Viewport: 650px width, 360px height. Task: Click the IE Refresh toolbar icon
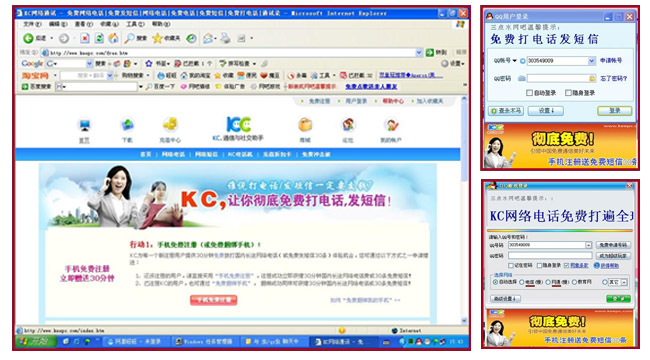(99, 38)
